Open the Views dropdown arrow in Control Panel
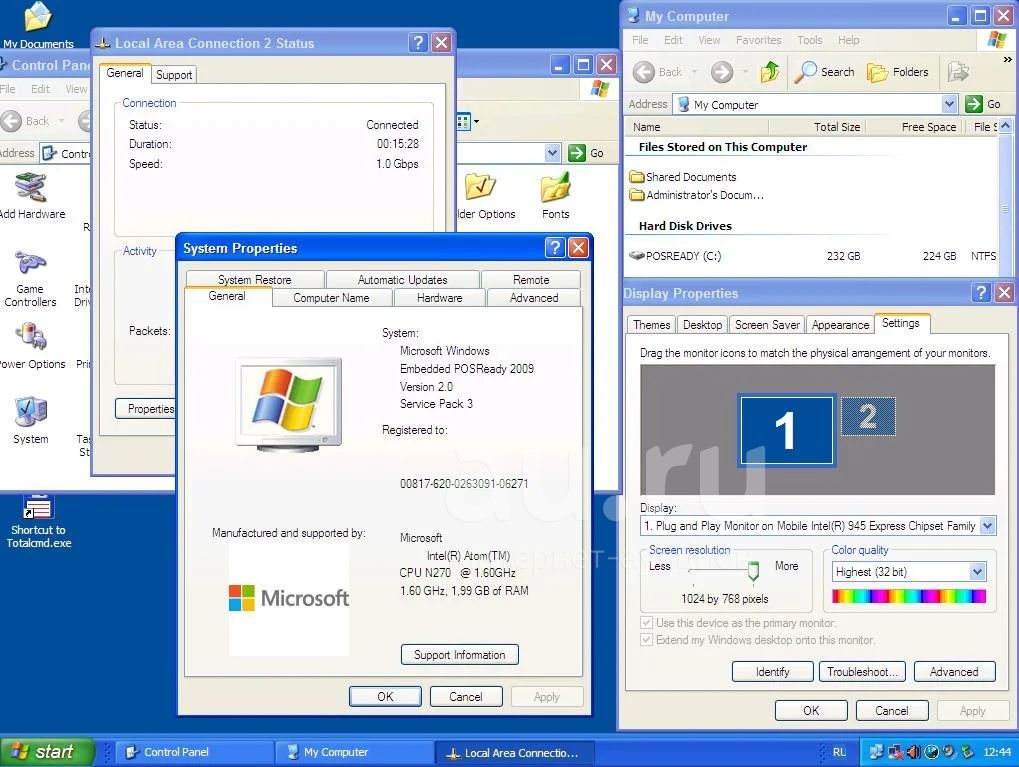The height and width of the screenshot is (767, 1019). [x=476, y=122]
